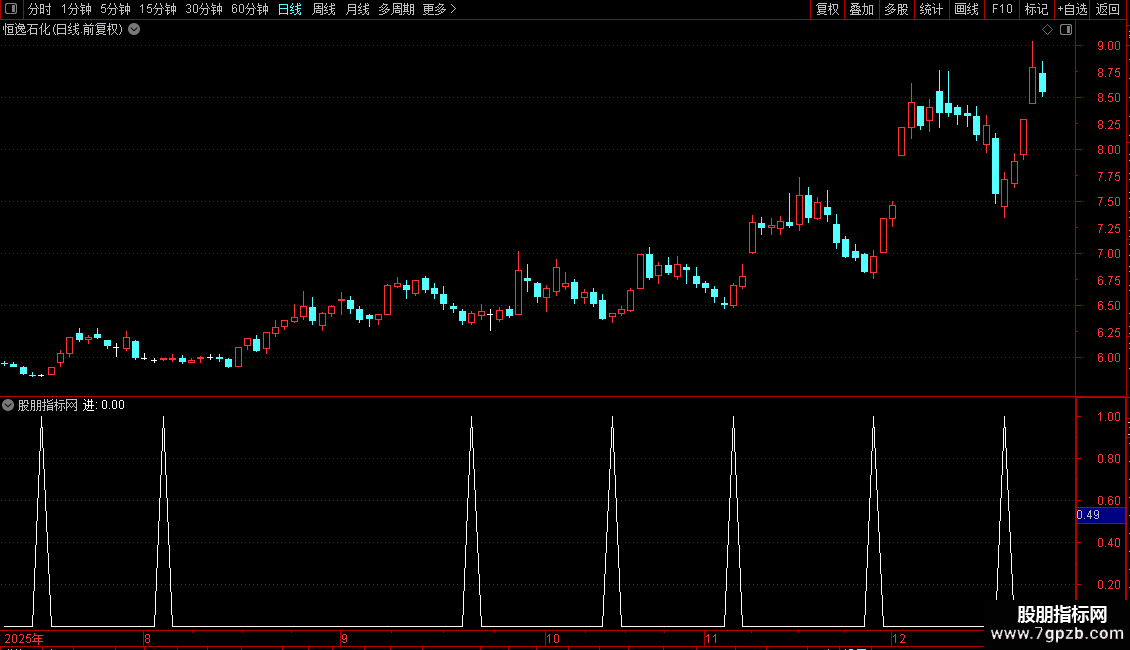Click the diamond icon above price axis
Viewport: 1130px width, 650px height.
click(1047, 30)
